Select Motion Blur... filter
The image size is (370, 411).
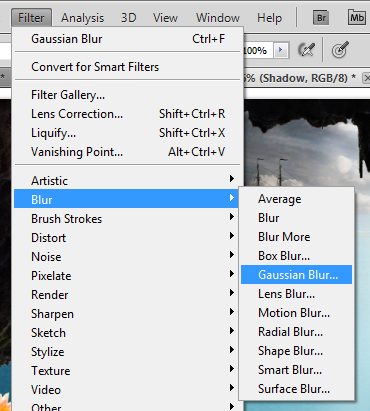[296, 313]
